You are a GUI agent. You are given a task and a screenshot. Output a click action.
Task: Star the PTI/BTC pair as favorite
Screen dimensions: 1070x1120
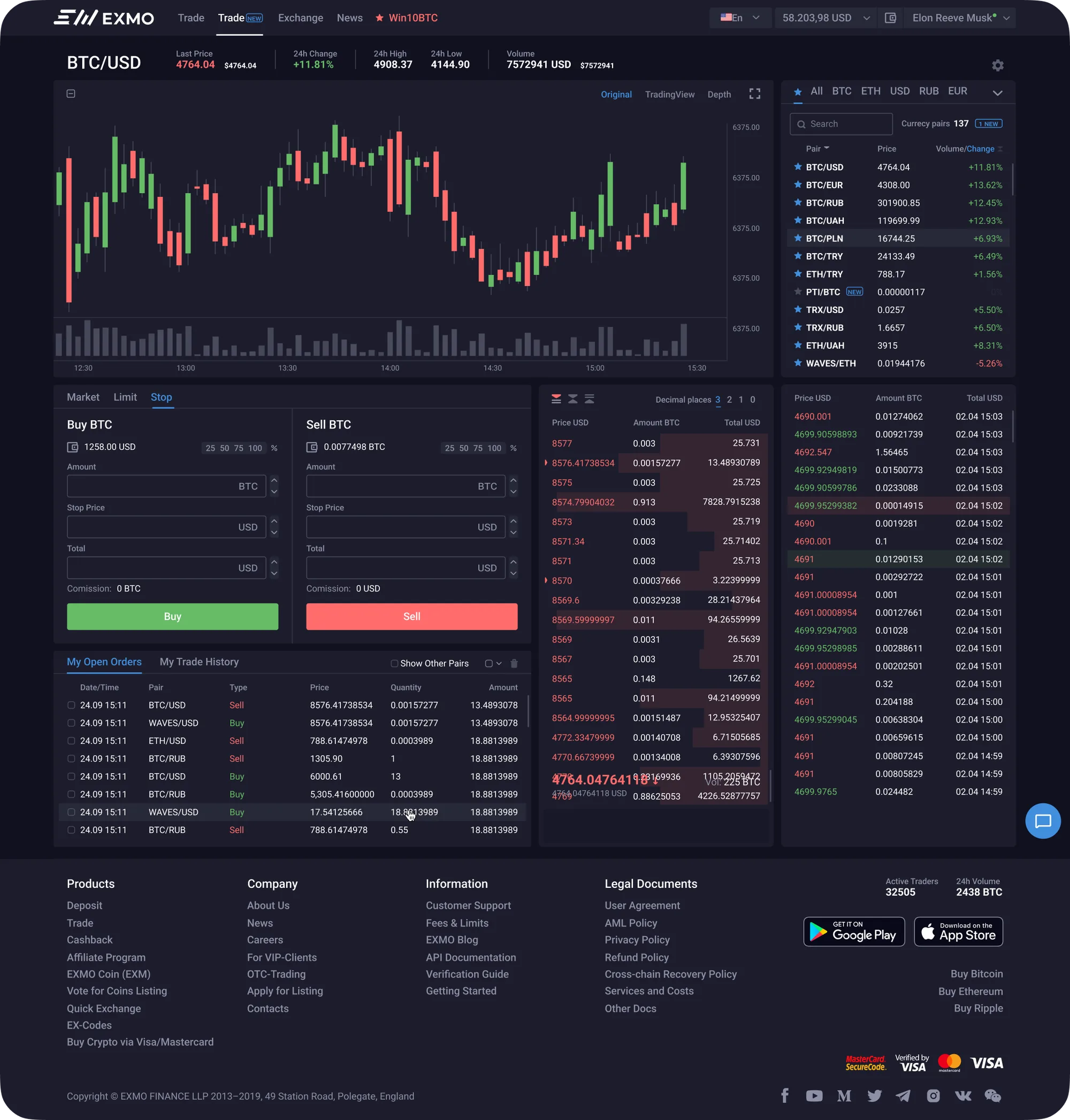point(798,292)
